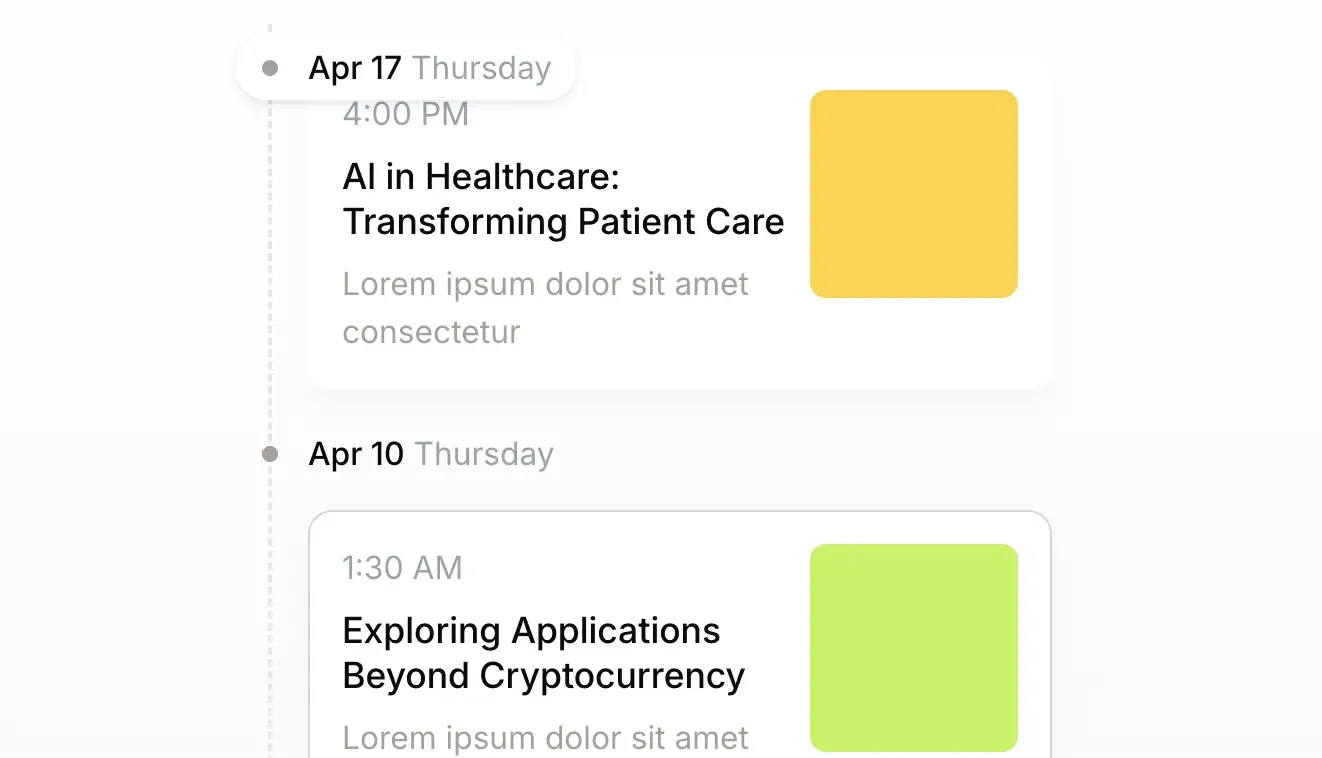The image size is (1322, 758).
Task: Click the 1:30 AM time label
Action: (x=402, y=568)
